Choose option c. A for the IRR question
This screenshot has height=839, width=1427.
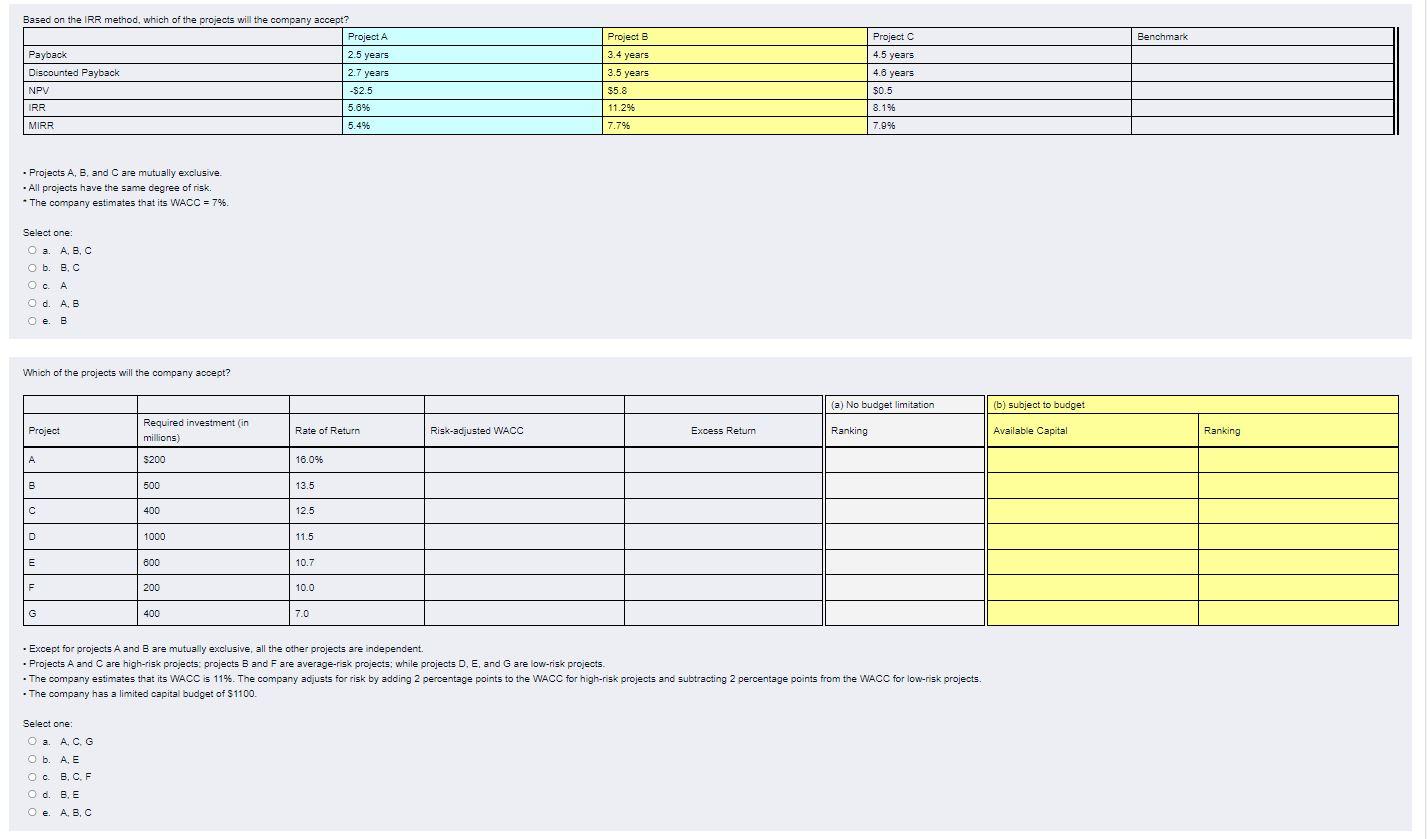[x=33, y=285]
